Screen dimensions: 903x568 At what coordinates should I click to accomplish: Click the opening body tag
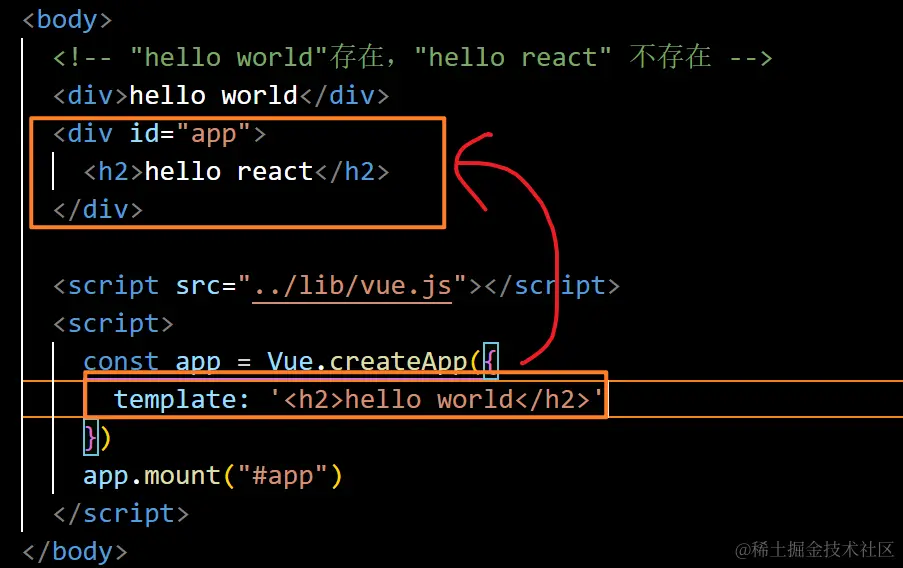[x=67, y=20]
